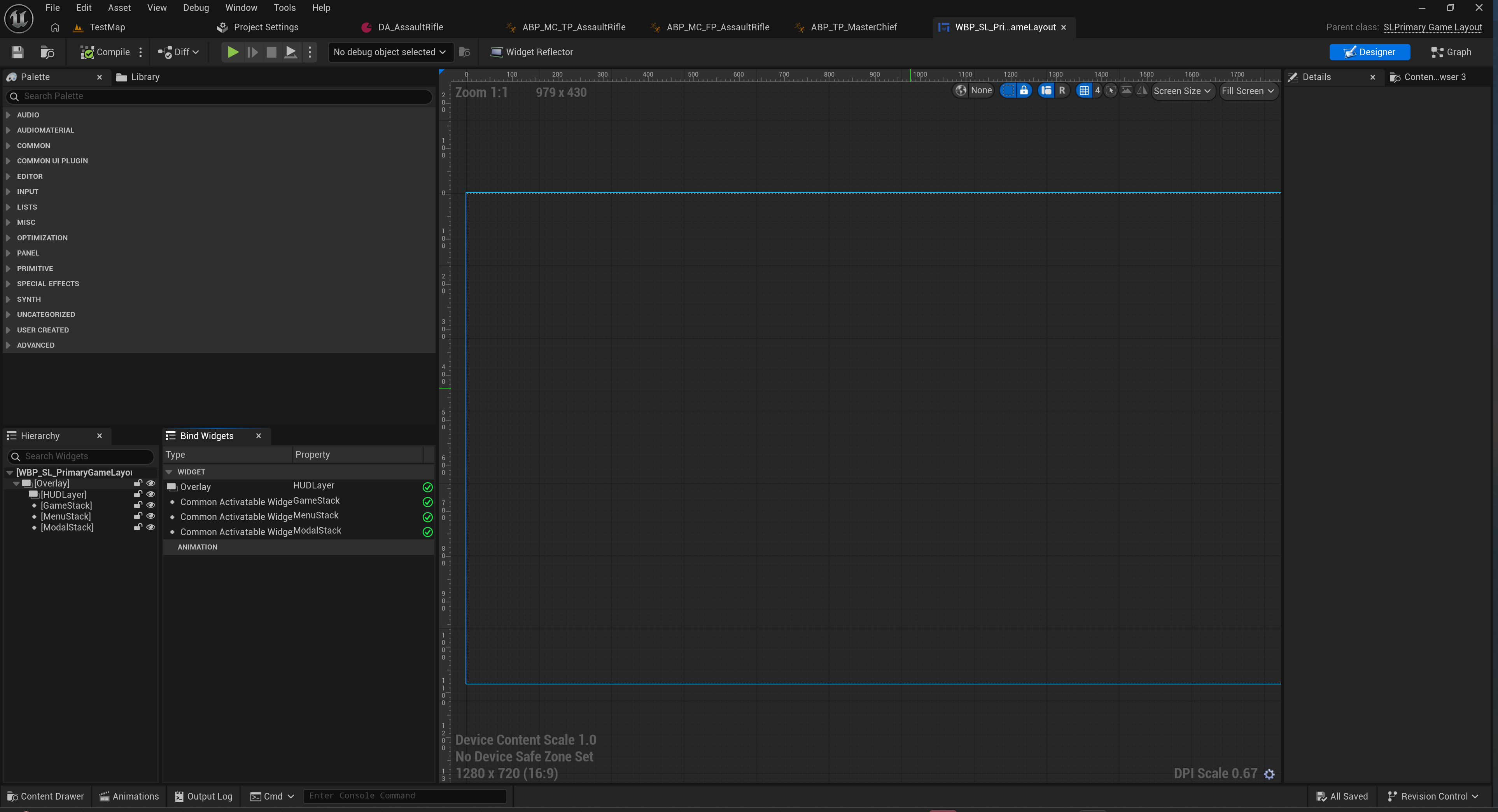Save the widget blueprint with the floppy icon

tap(17, 52)
